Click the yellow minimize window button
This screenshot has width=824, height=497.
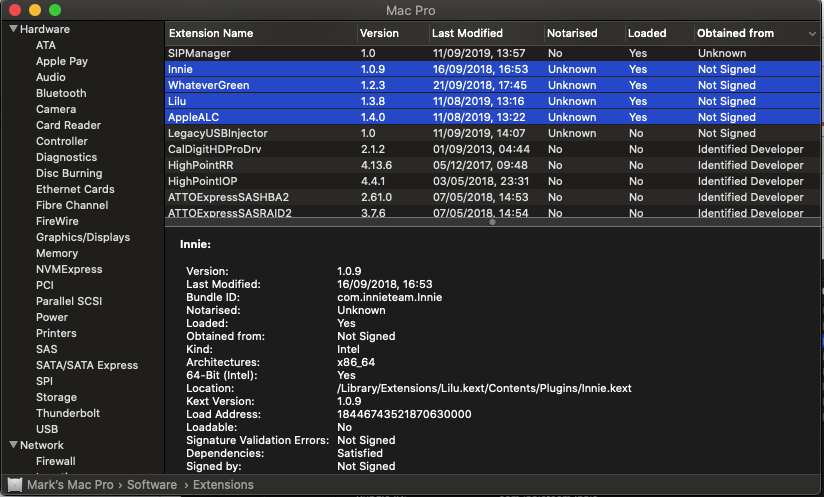[35, 10]
